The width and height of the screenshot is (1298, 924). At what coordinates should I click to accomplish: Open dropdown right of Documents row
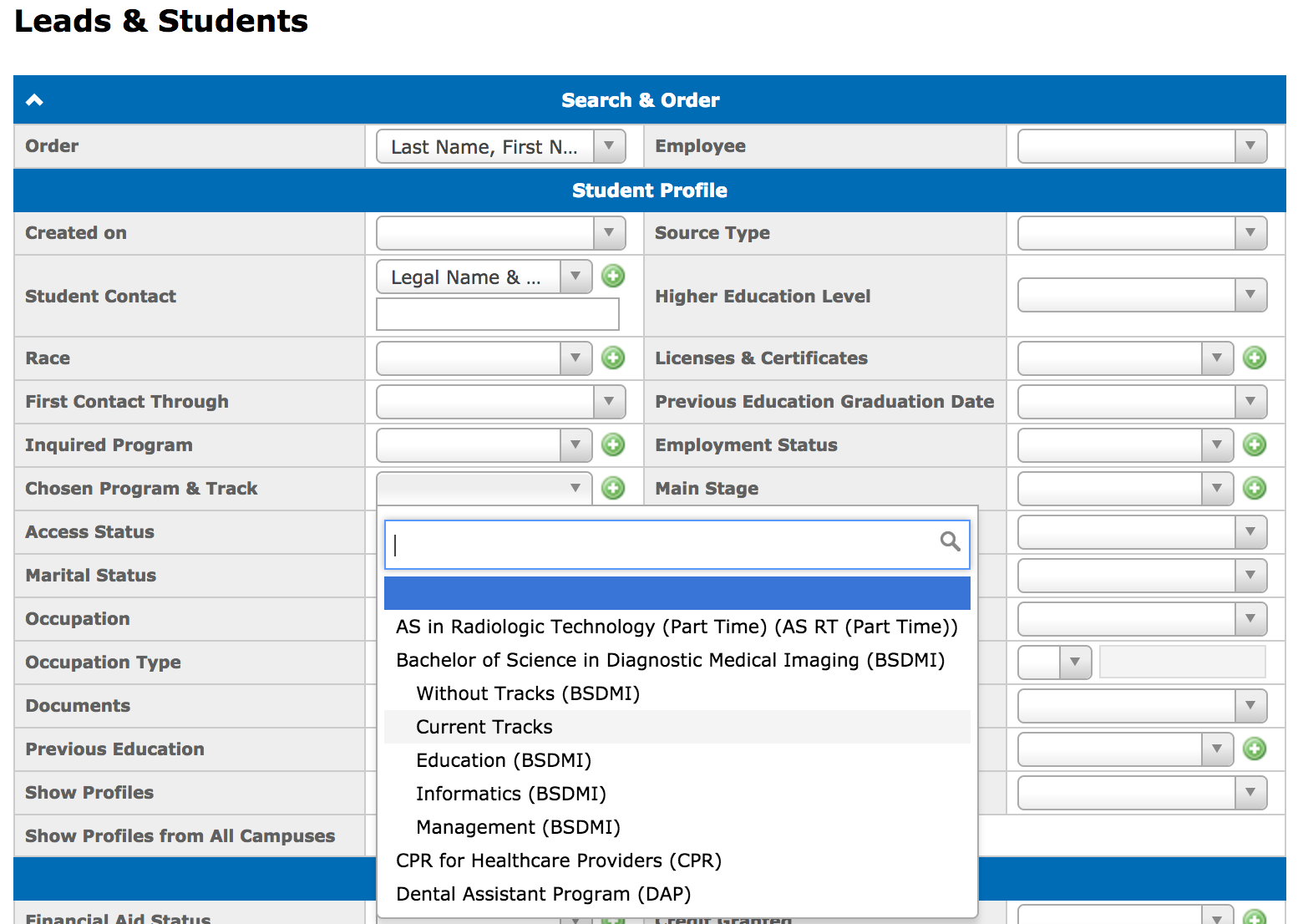click(x=1142, y=706)
